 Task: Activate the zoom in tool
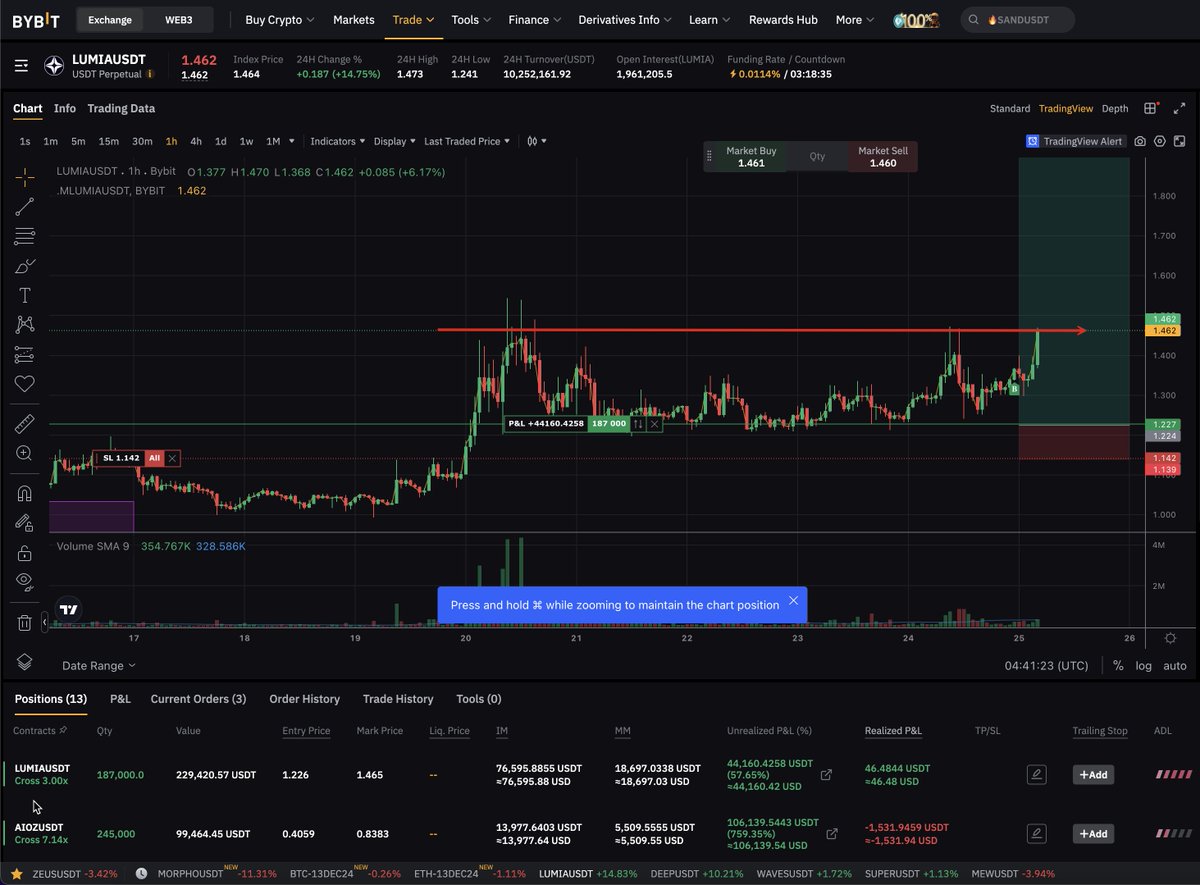[24, 453]
